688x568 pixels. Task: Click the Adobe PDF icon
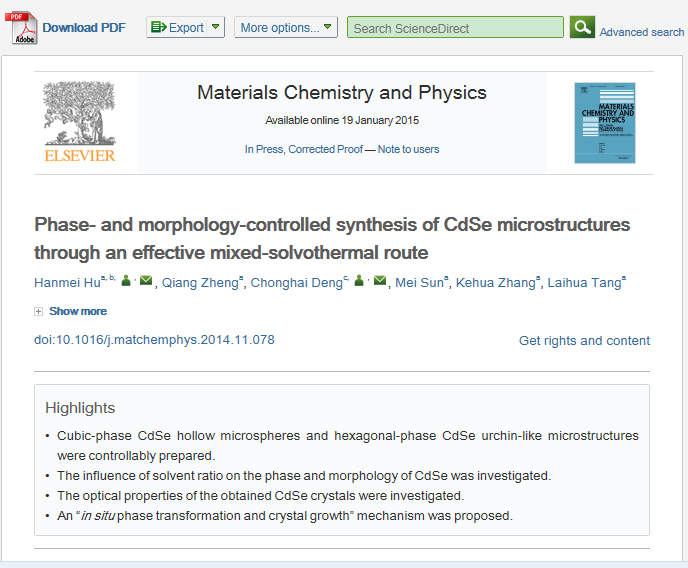click(24, 27)
